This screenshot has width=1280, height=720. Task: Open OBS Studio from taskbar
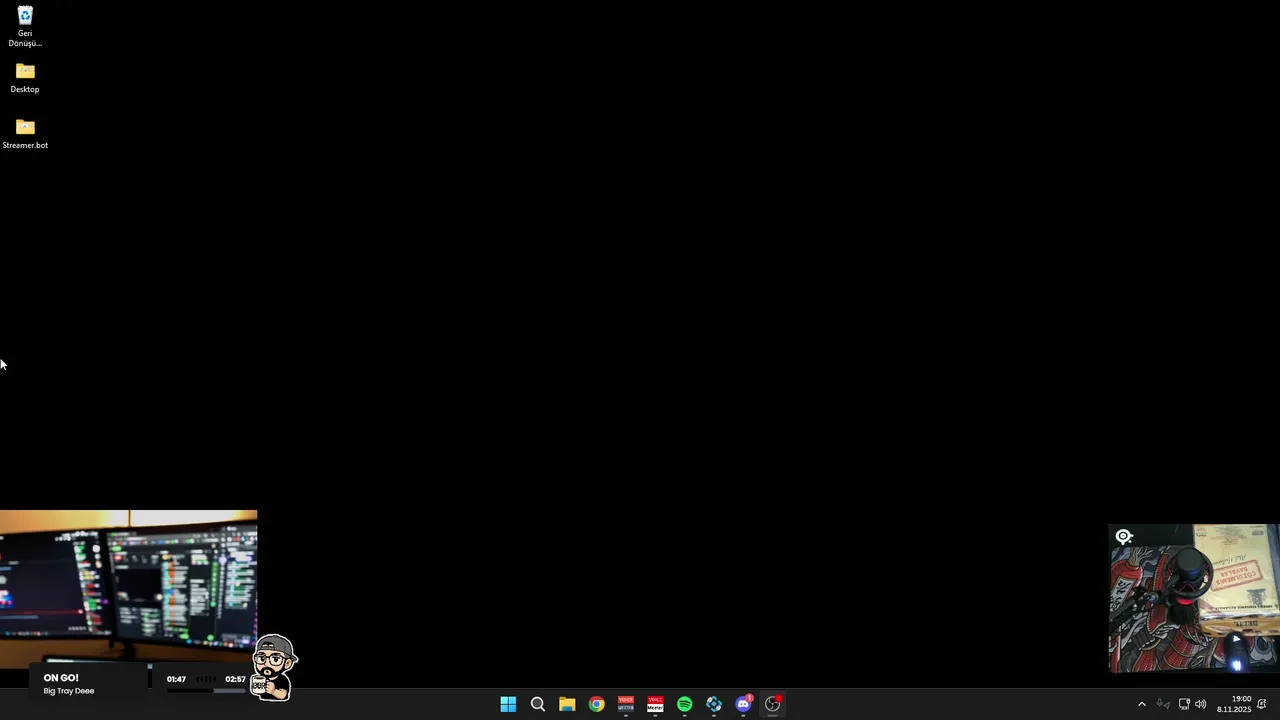click(x=773, y=704)
